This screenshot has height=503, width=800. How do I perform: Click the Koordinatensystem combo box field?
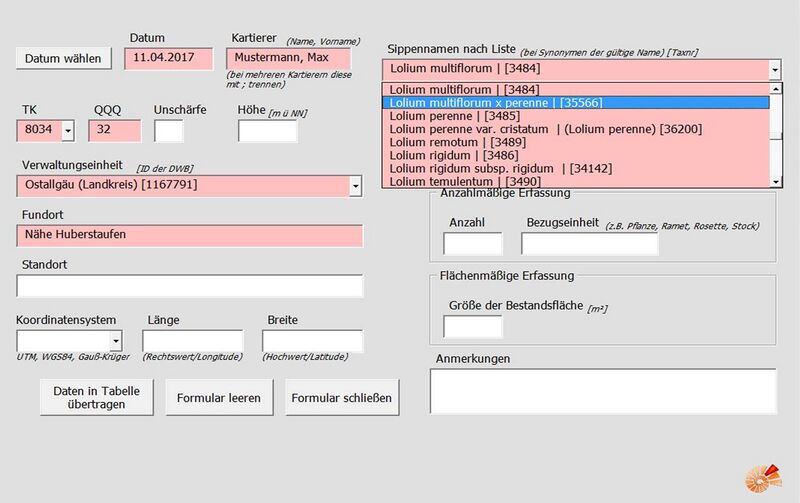(64, 341)
